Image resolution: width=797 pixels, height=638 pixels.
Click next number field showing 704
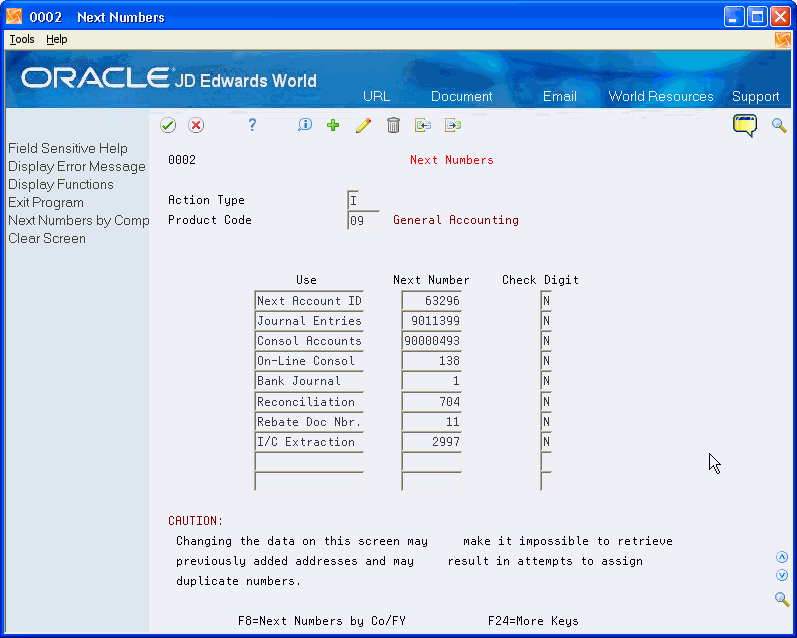pos(432,402)
